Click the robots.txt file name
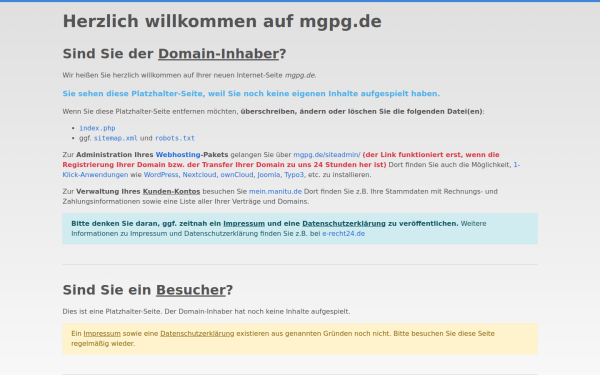600x375 pixels. pos(175,138)
